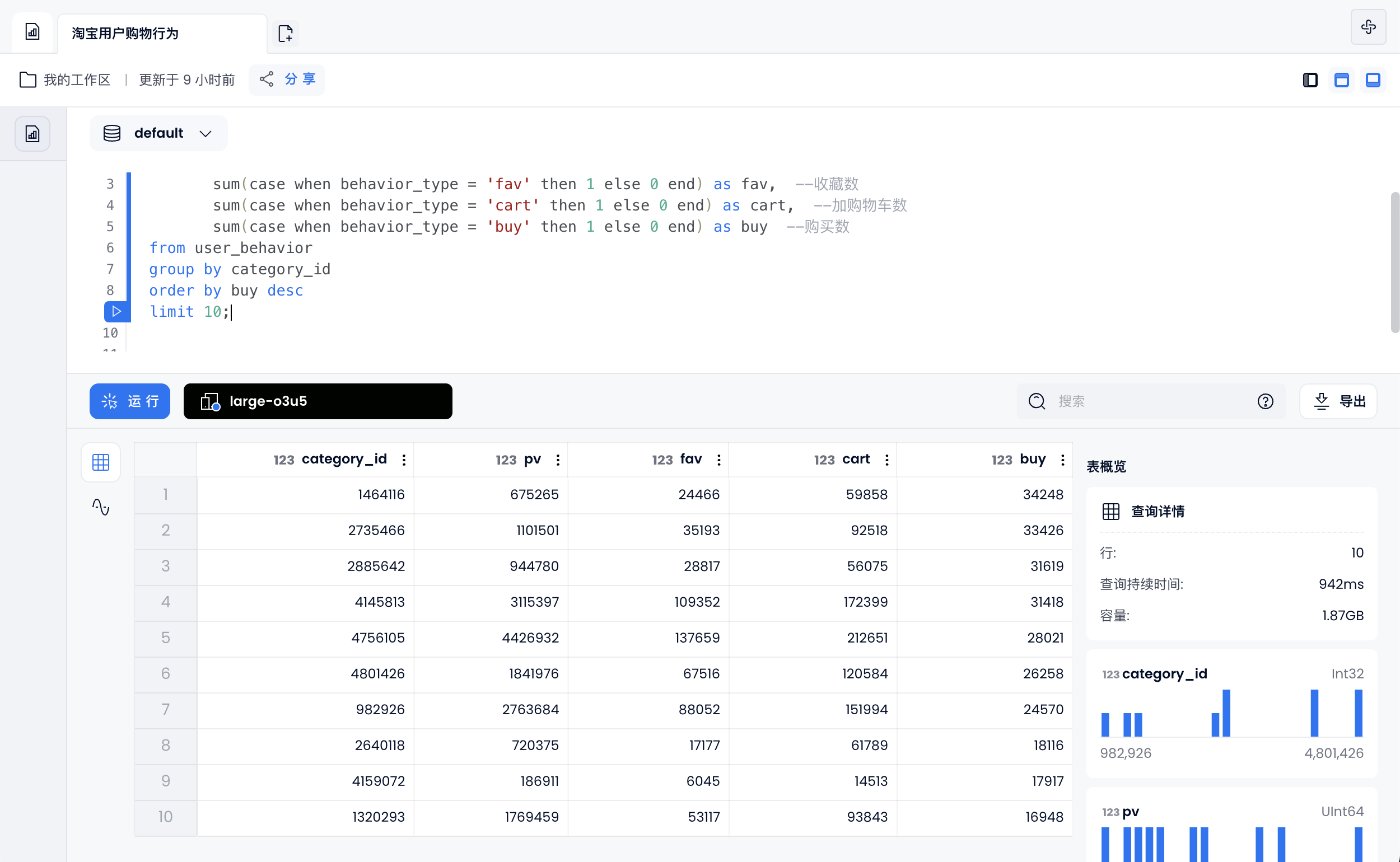
Task: Click the category_id histogram in overview
Action: point(1231,713)
